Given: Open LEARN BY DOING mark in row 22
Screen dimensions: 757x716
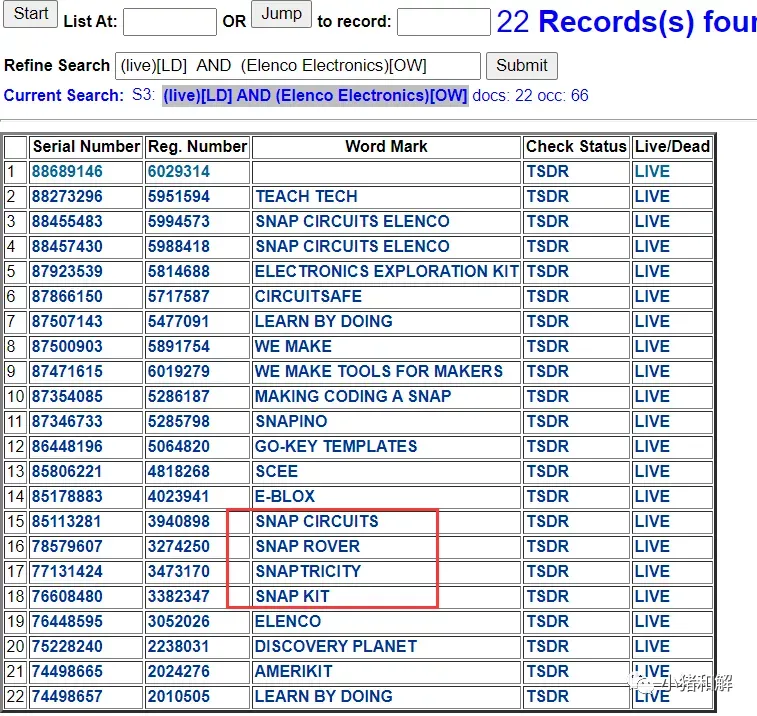Looking at the screenshot, I should [324, 697].
